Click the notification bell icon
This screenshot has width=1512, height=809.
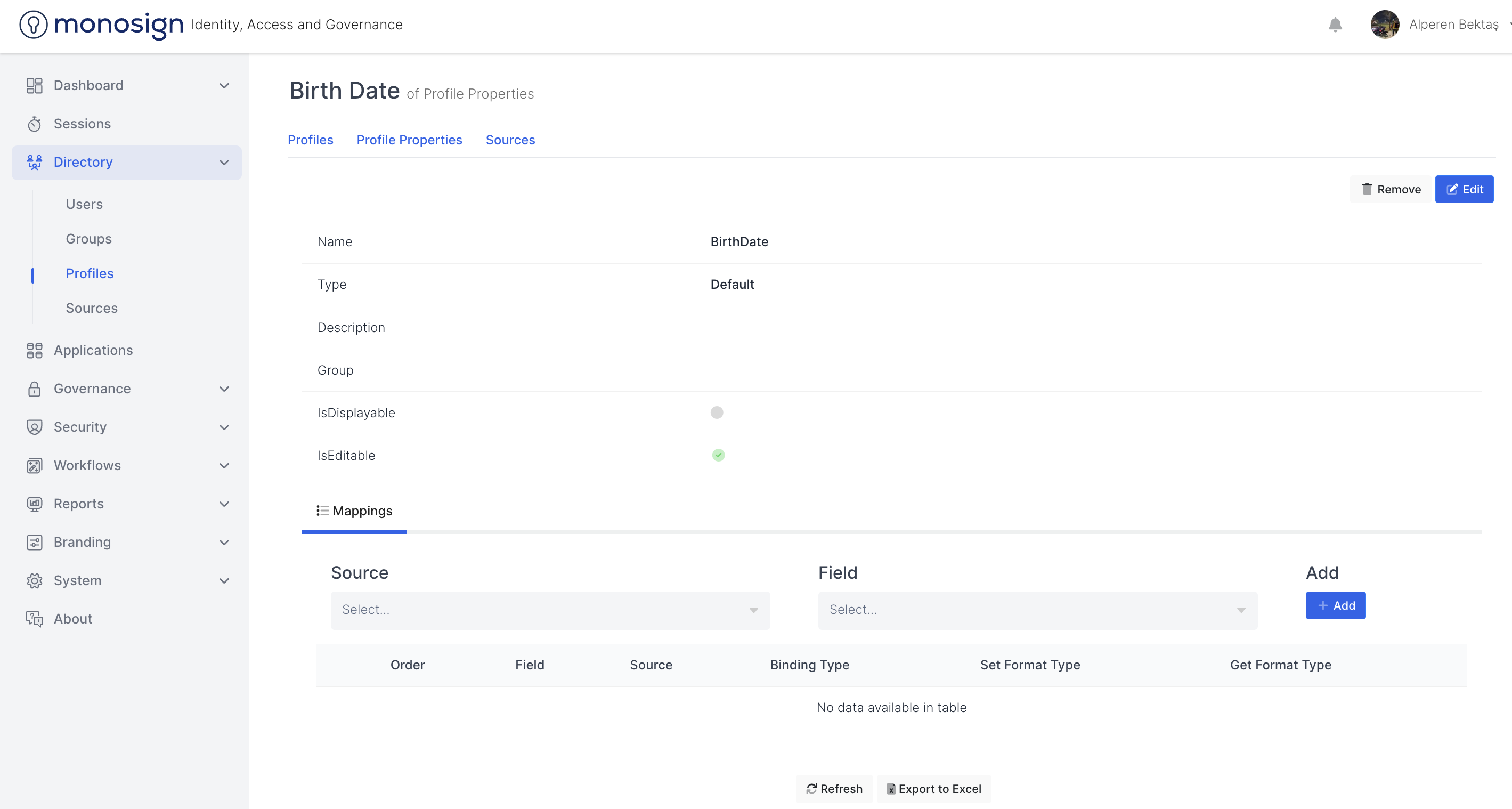point(1335,24)
